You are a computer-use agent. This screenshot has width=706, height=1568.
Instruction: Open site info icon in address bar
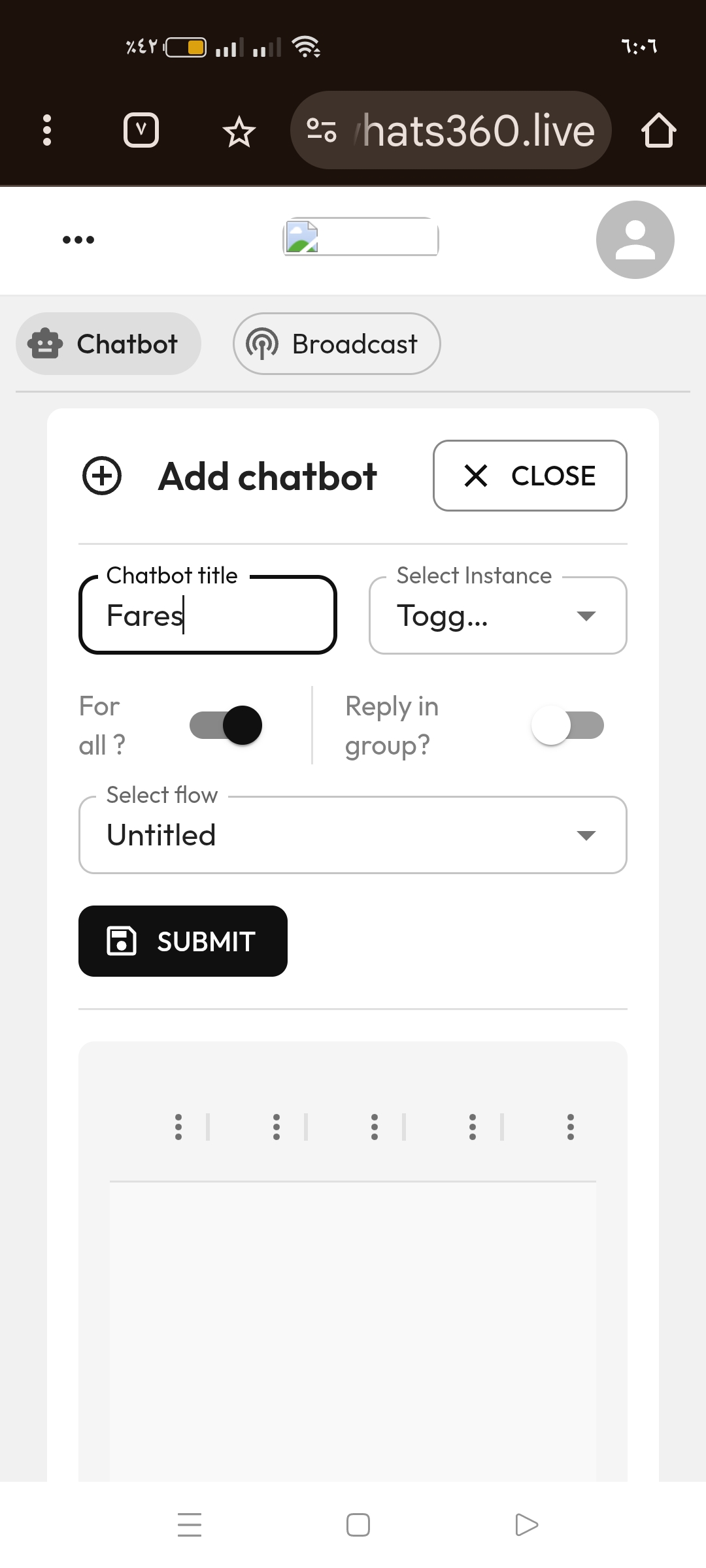click(x=322, y=130)
